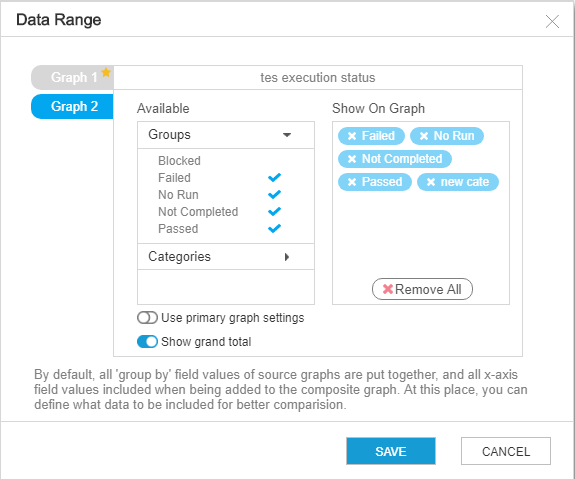Remove the new cate tag via its x icon

coord(431,182)
